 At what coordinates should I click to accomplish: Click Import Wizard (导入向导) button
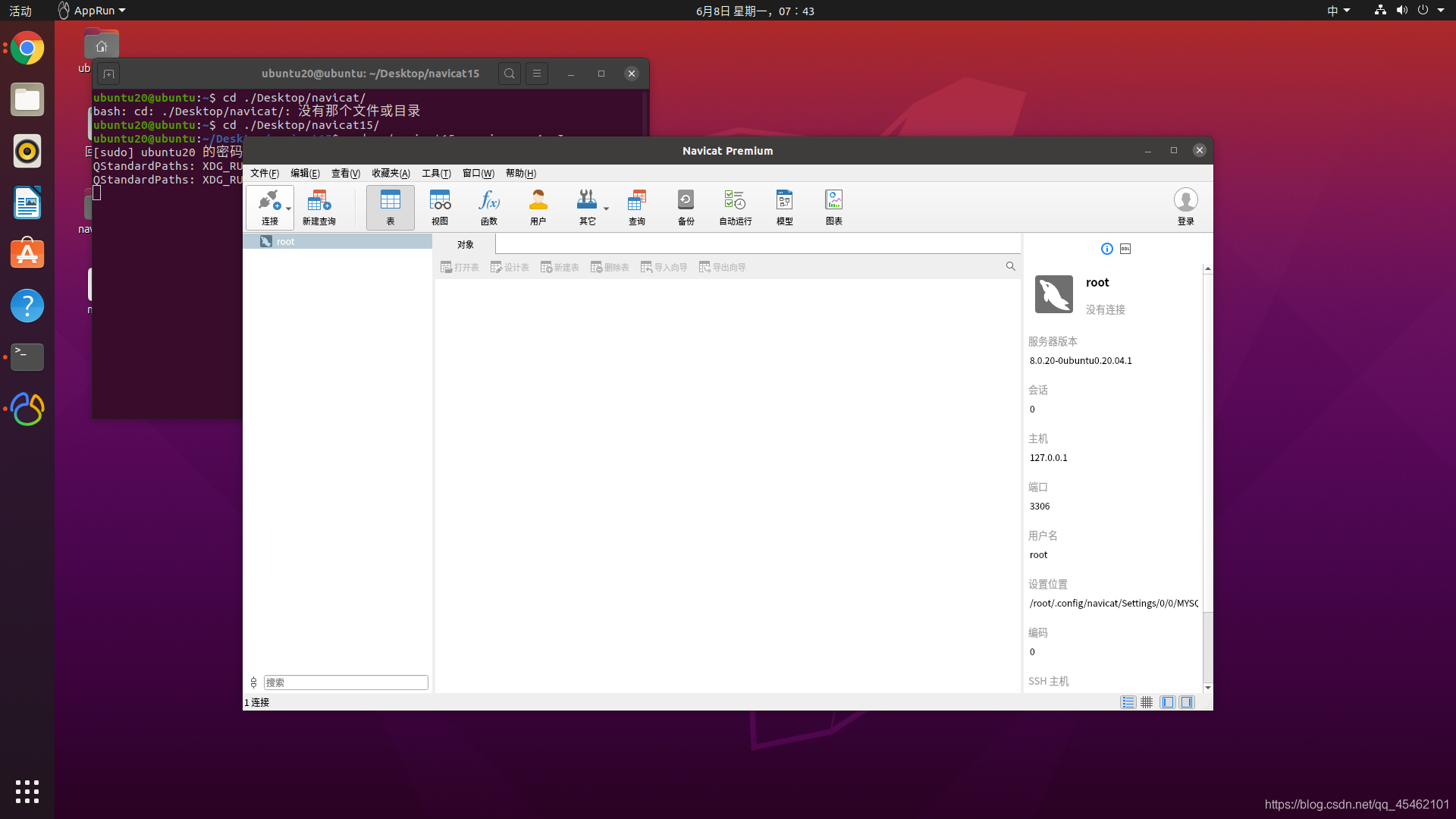click(x=664, y=267)
